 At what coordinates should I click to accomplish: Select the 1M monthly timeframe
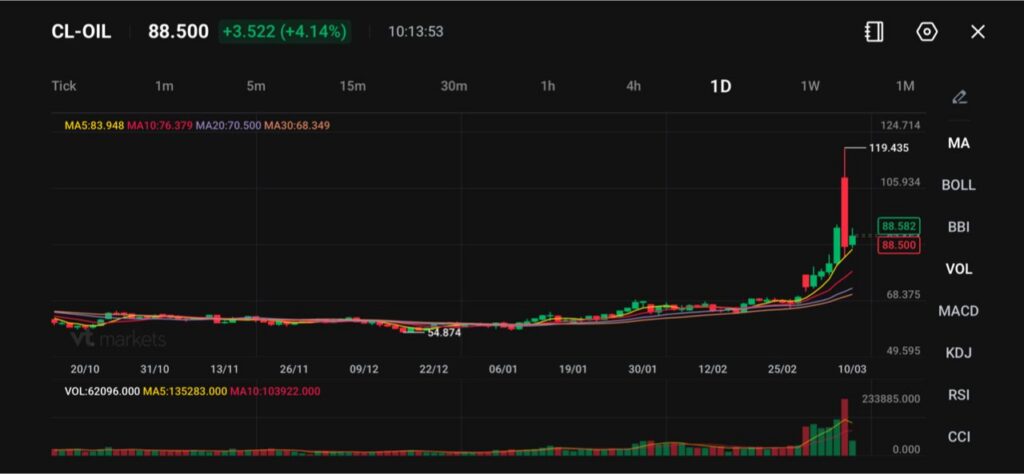(x=904, y=86)
